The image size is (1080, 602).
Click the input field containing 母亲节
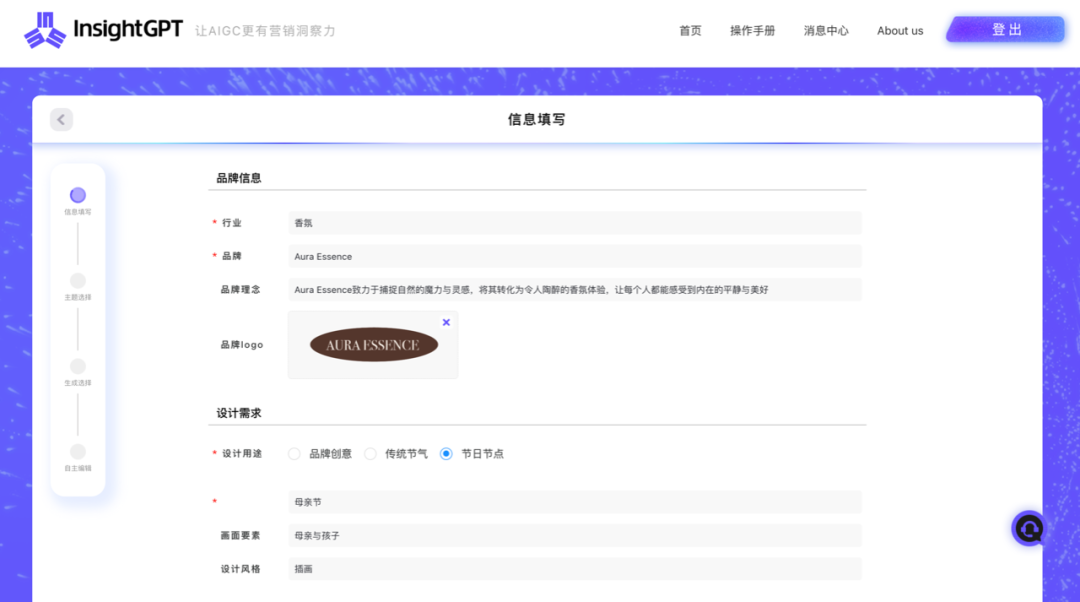574,501
